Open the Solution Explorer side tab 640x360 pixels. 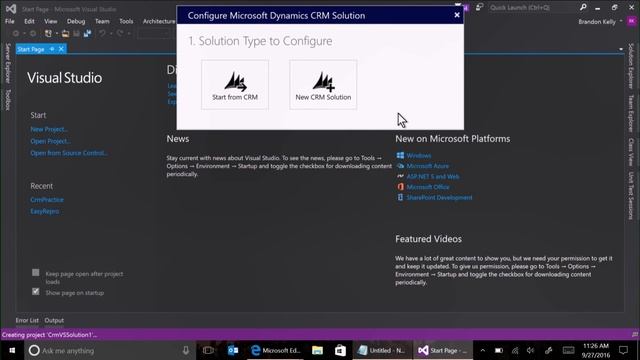(x=631, y=66)
